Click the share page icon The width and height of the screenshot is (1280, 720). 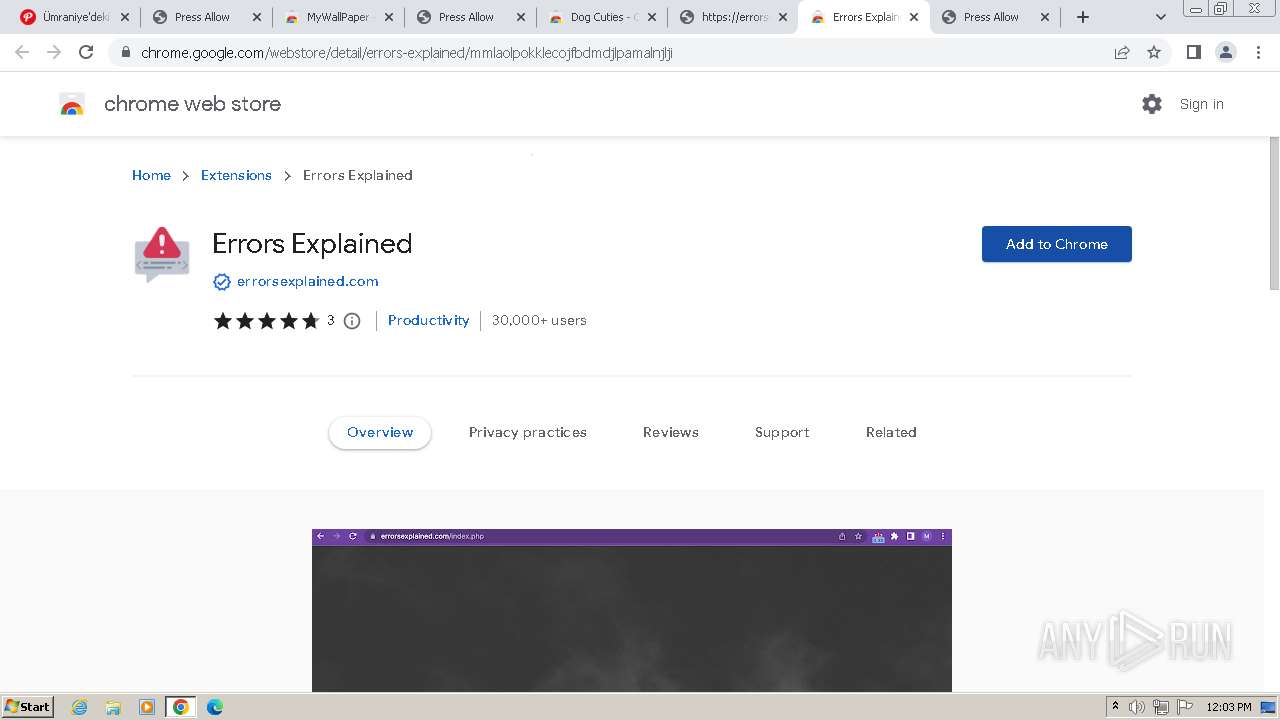point(1122,52)
